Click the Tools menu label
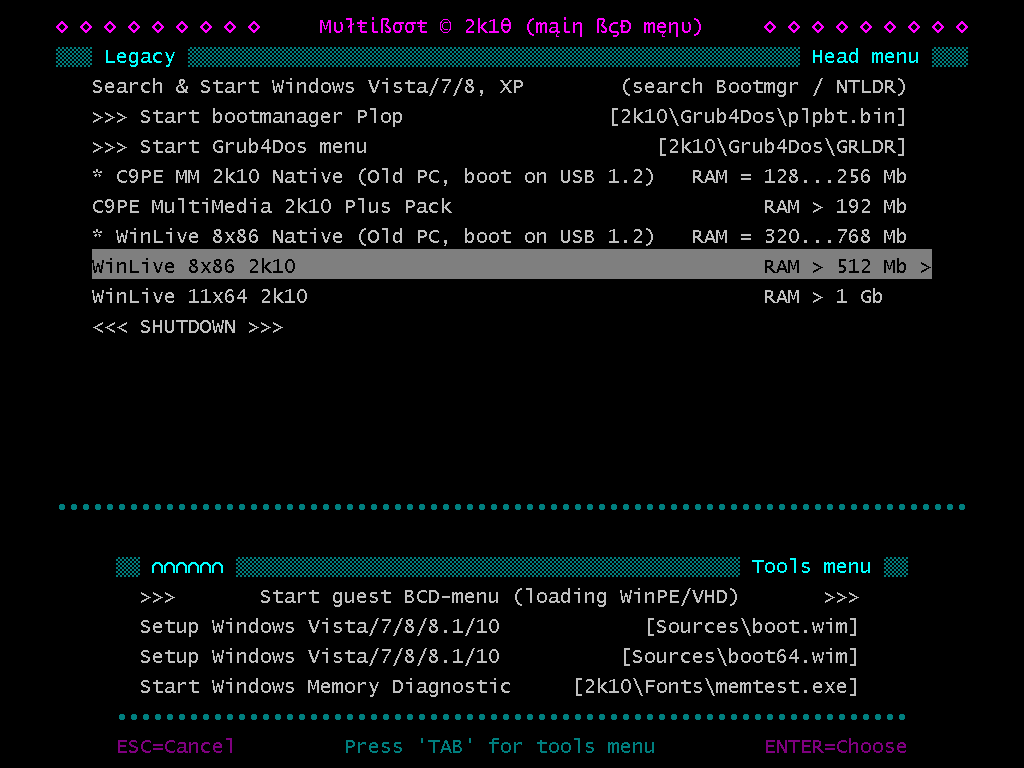The image size is (1024, 768). coord(811,567)
